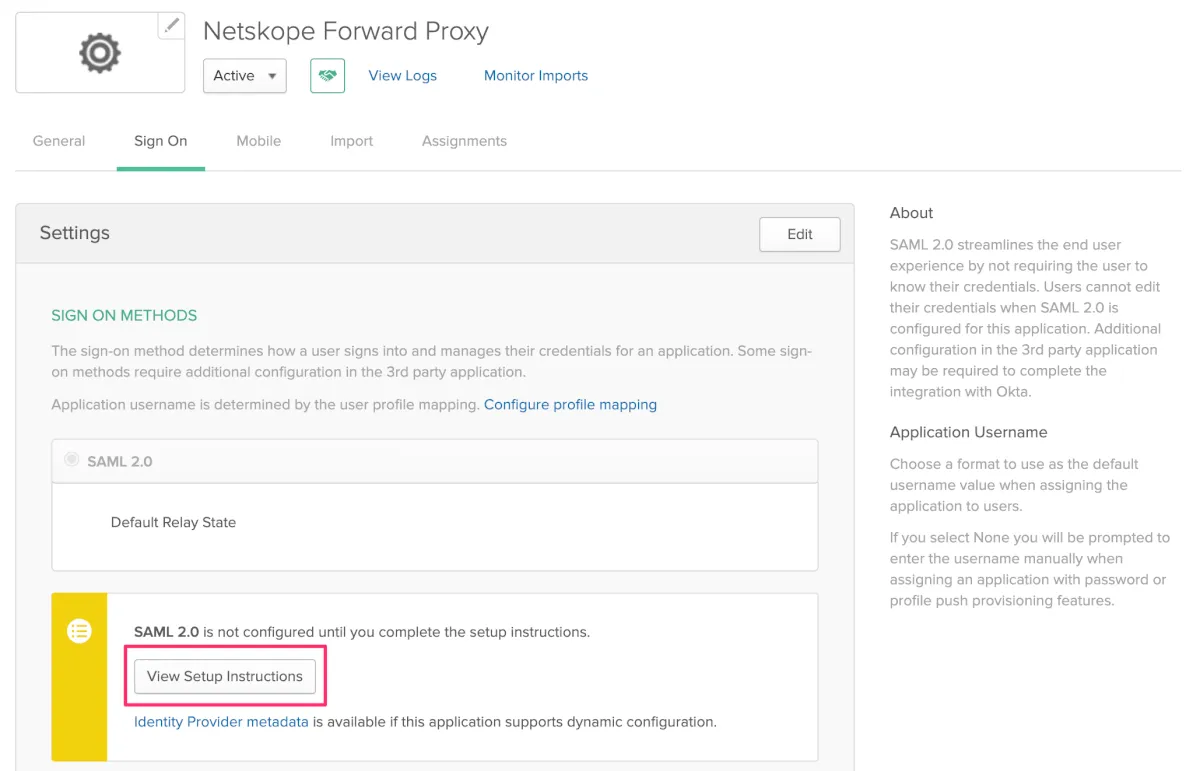
Task: Select the SAML 2.0 radio button
Action: (71, 461)
